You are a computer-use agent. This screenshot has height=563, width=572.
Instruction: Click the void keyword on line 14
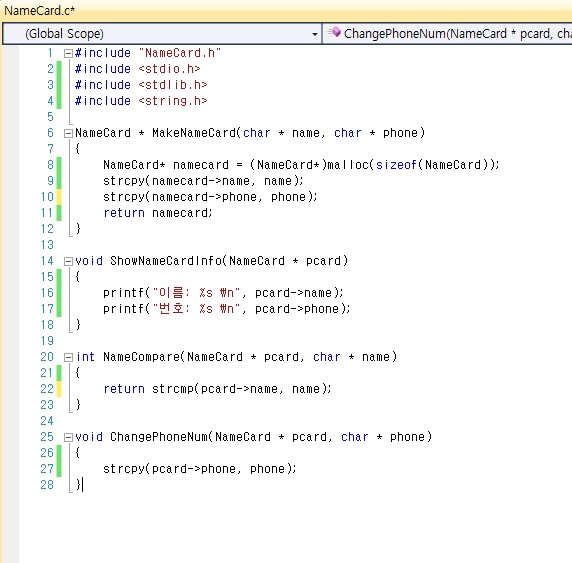pyautogui.click(x=89, y=261)
